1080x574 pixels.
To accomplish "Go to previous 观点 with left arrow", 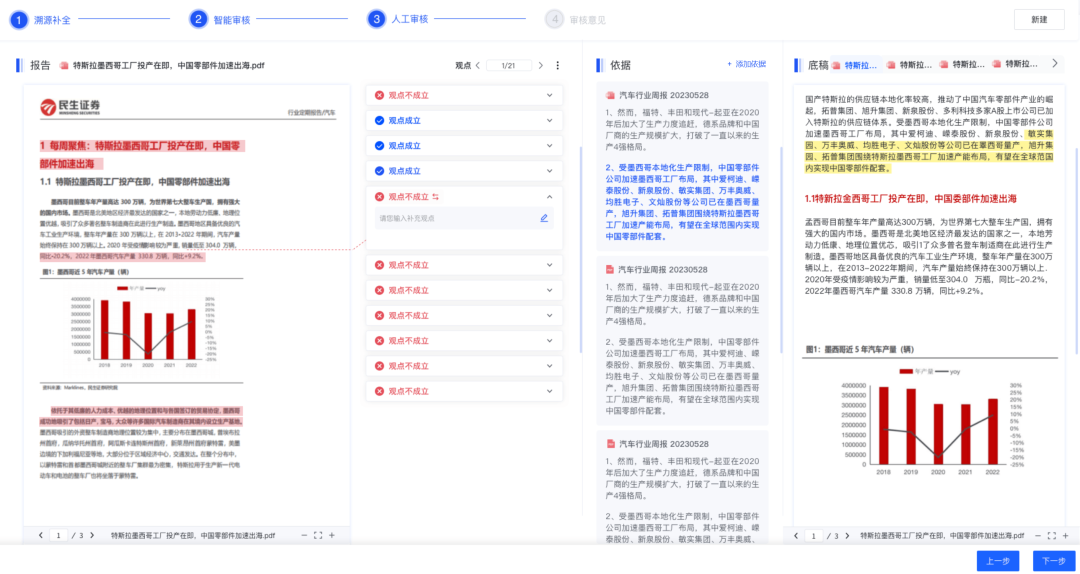I will pos(477,65).
